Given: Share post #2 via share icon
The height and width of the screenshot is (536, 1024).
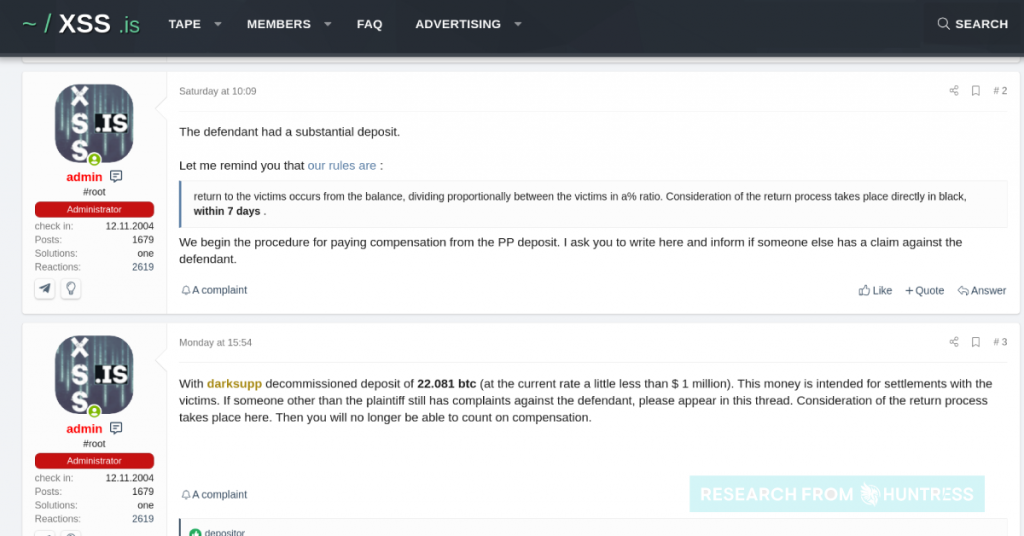Looking at the screenshot, I should (954, 91).
